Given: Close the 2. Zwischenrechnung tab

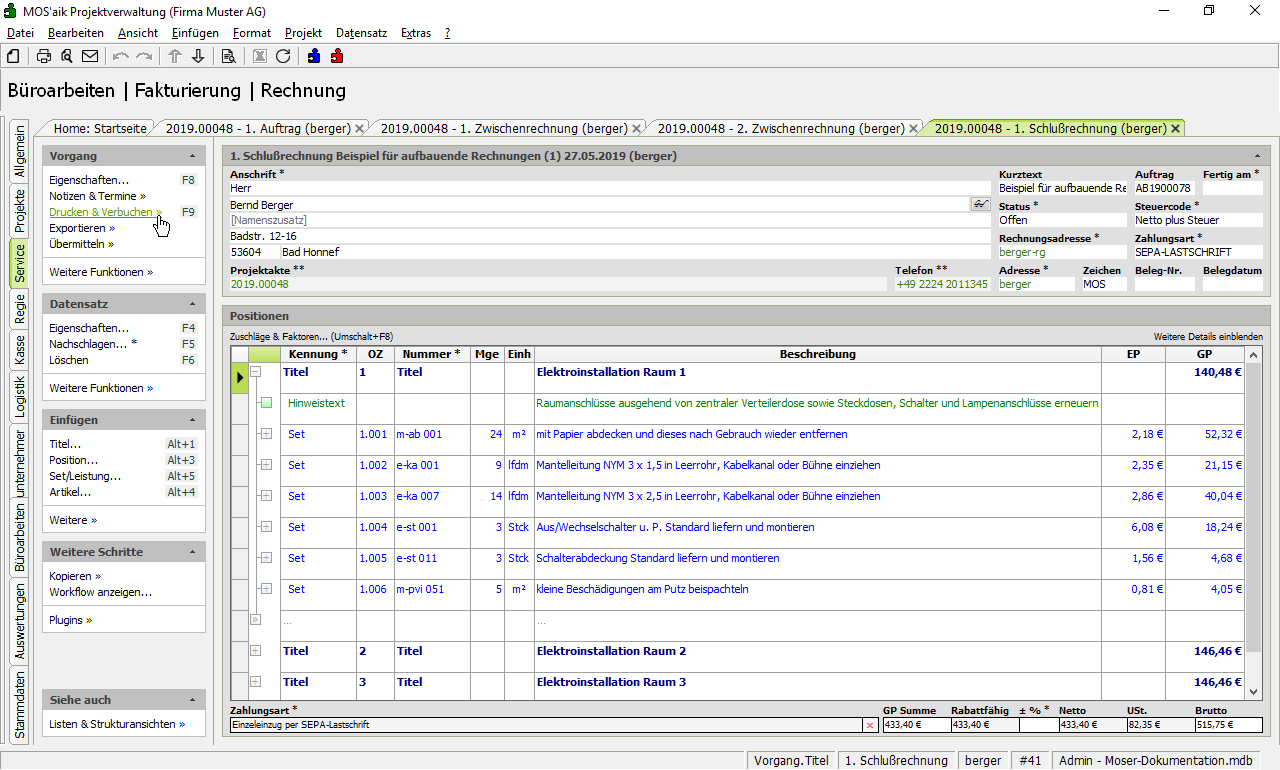Looking at the screenshot, I should pos(913,128).
